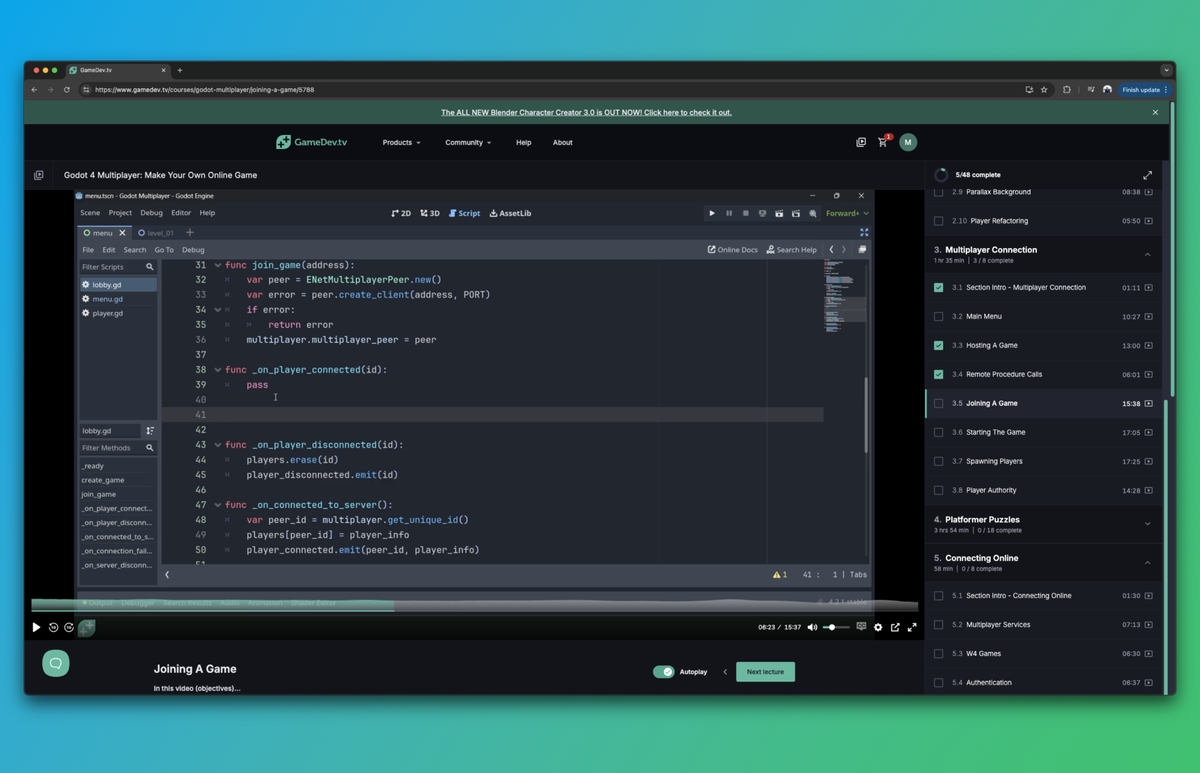Pop the video out into a new window
This screenshot has height=773, width=1200.
tap(895, 627)
